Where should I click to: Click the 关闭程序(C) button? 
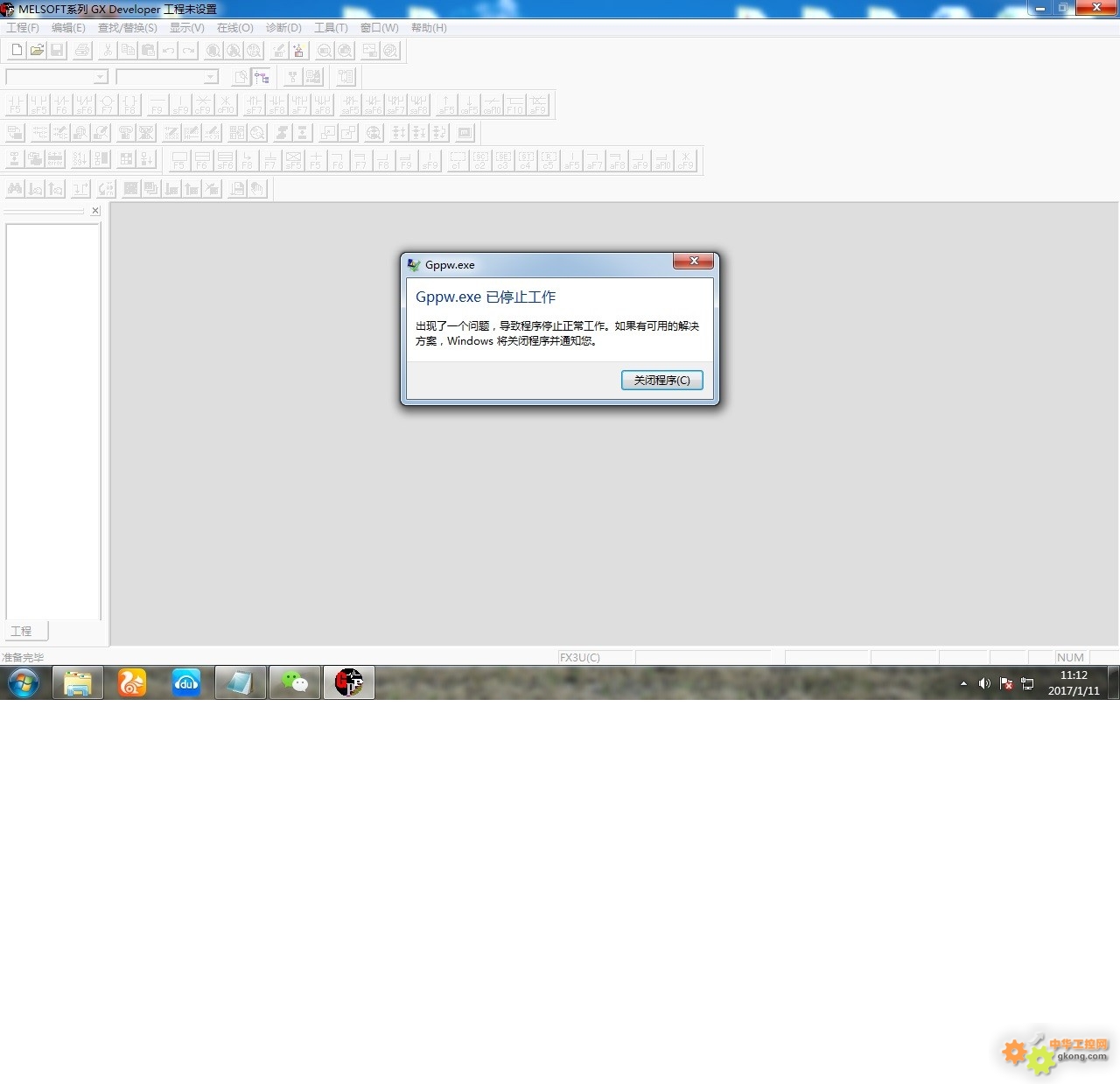pos(662,381)
